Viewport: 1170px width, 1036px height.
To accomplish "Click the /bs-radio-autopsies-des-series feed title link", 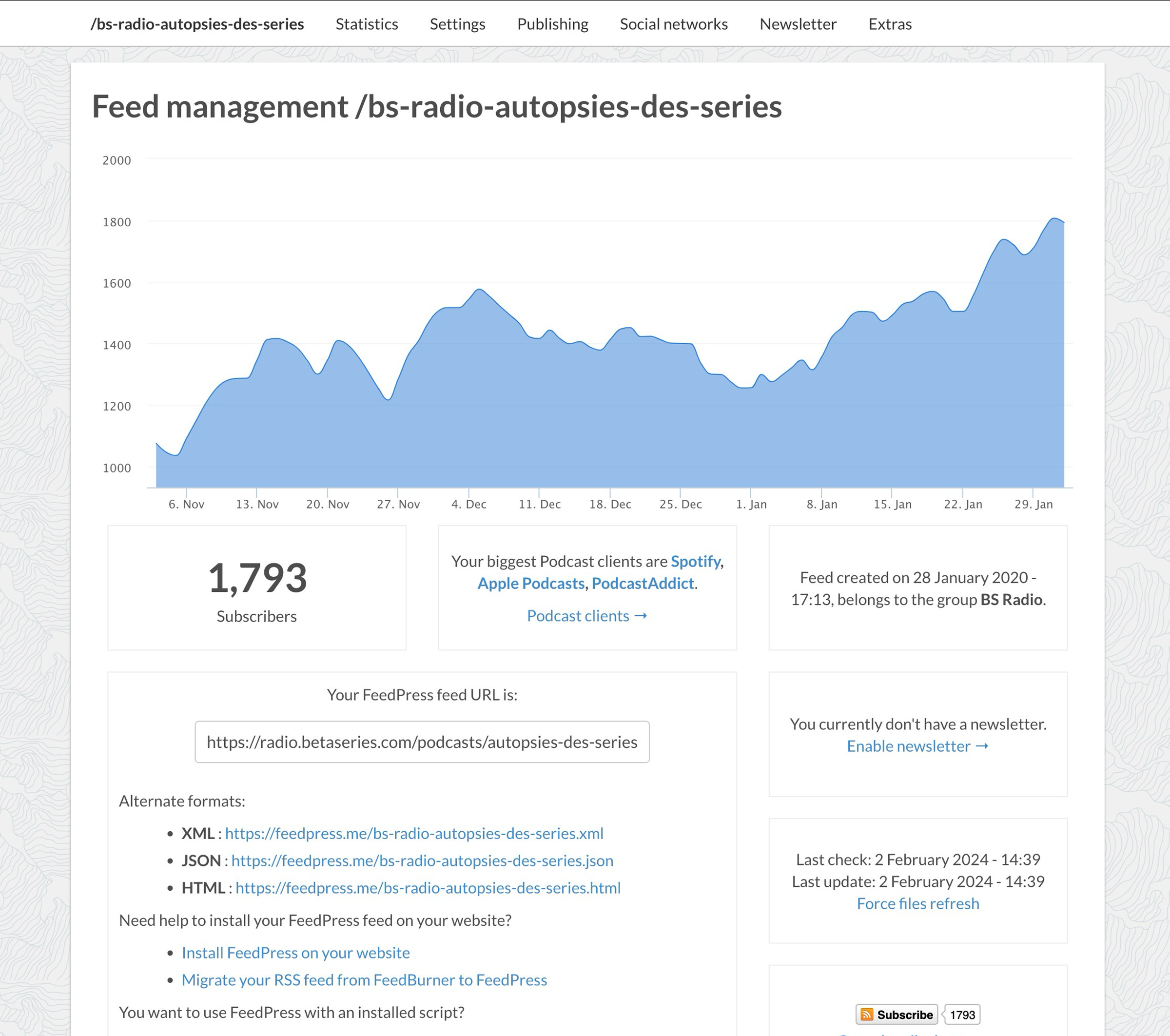I will 197,24.
